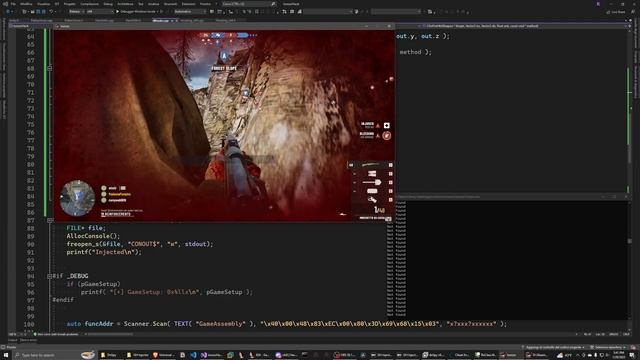The image size is (640, 360).
Task: Click Seleziona repository in status bar
Action: coord(608,347)
